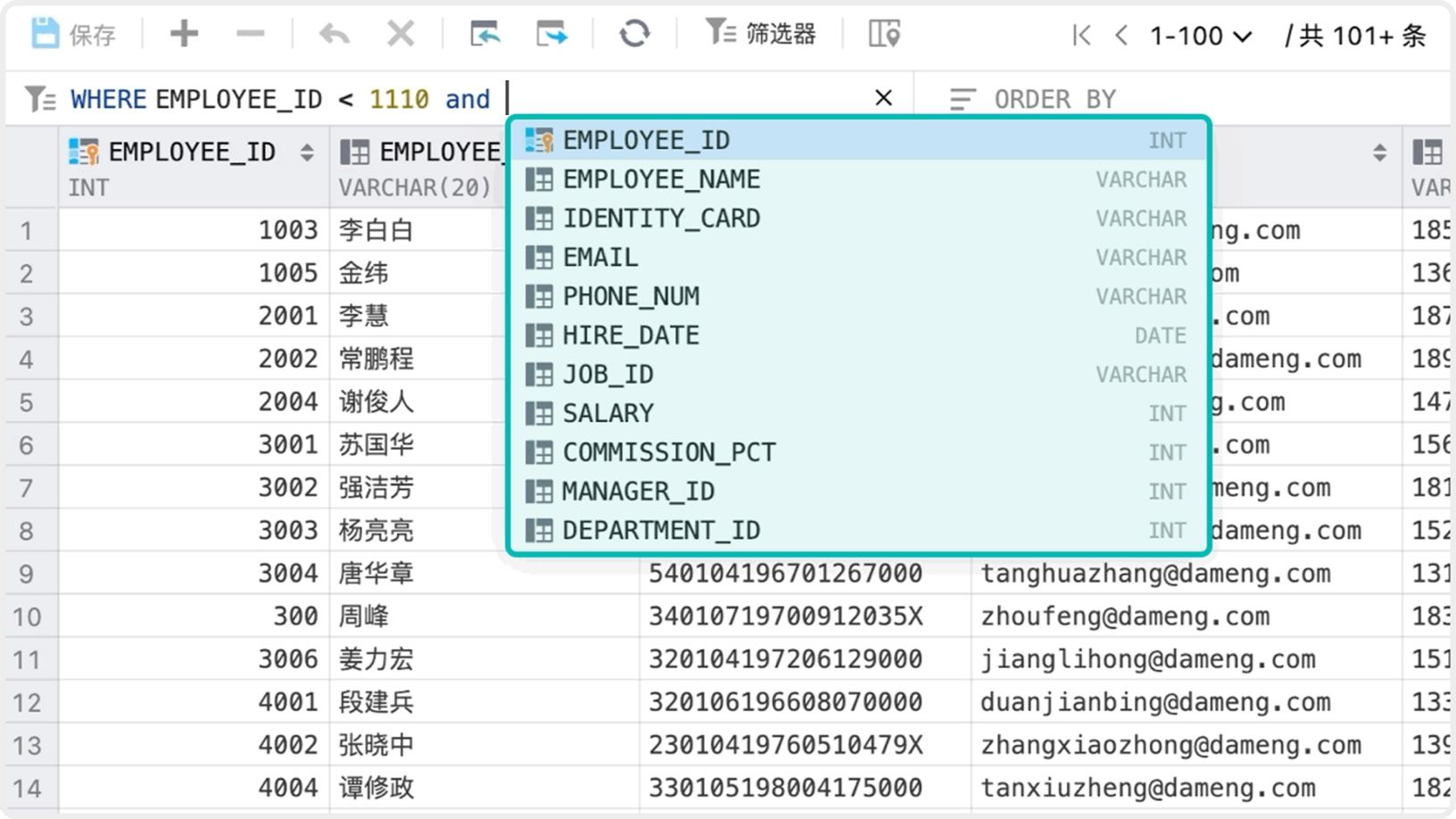Open the 1-100 page range dropdown
This screenshot has height=819, width=1456.
click(1201, 36)
